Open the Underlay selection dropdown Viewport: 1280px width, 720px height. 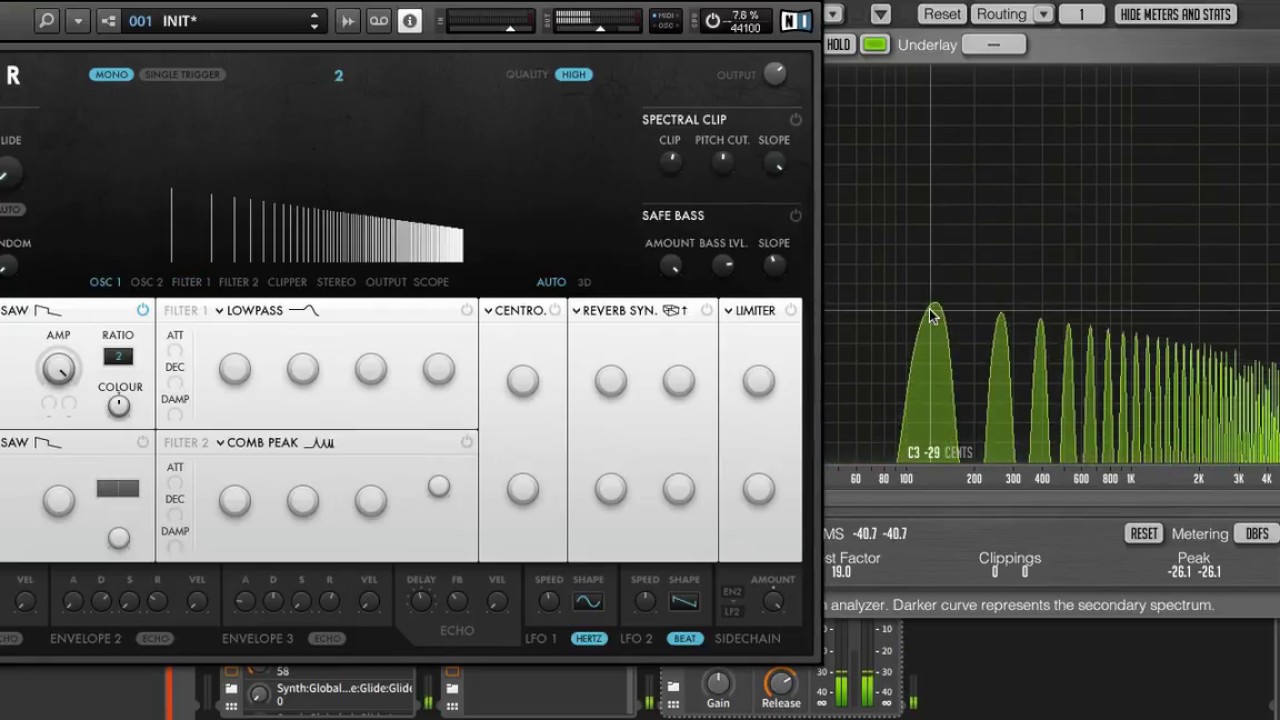coord(993,45)
